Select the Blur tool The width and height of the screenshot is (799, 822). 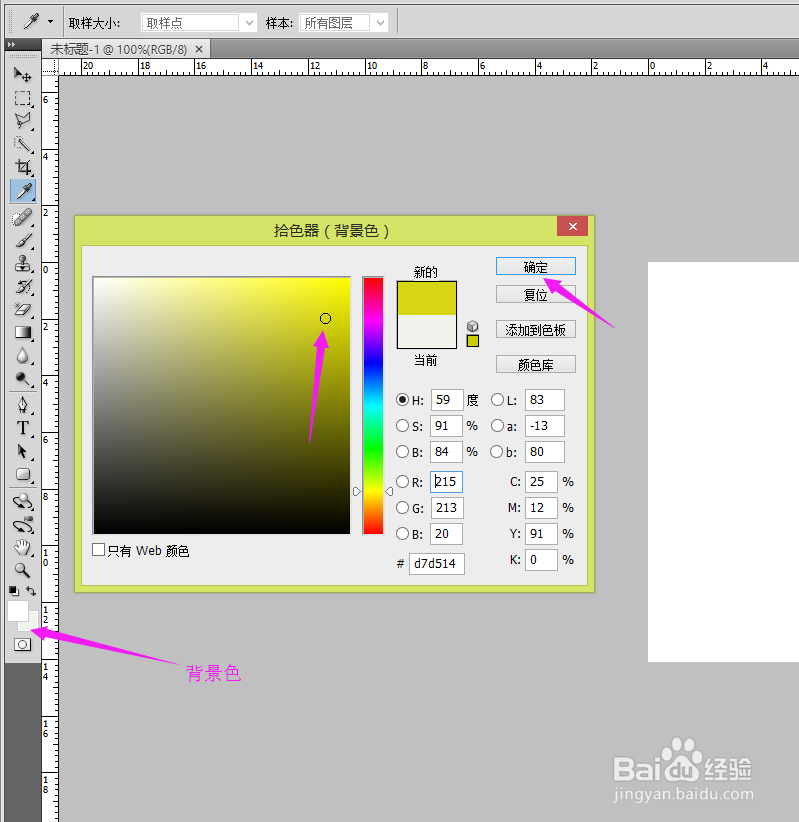coord(23,355)
